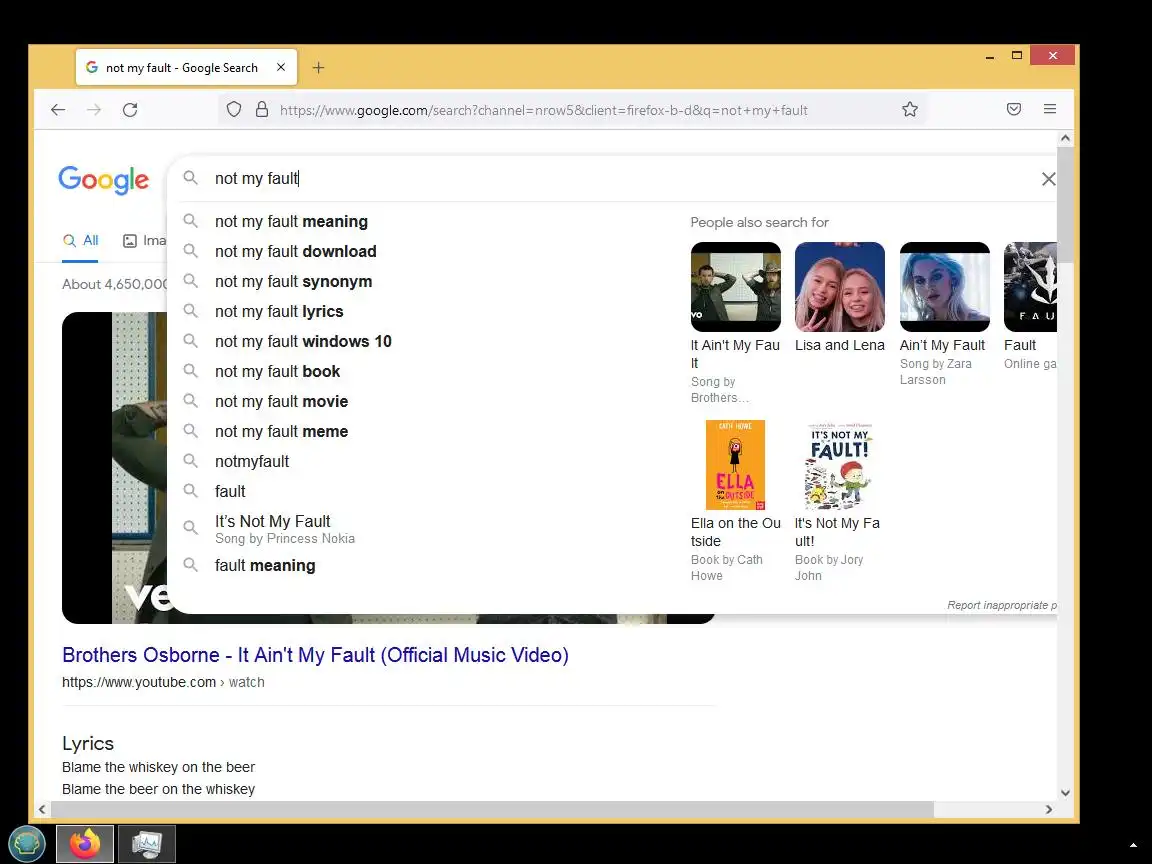
Task: Open Brothers Osborne music video link
Action: [315, 655]
